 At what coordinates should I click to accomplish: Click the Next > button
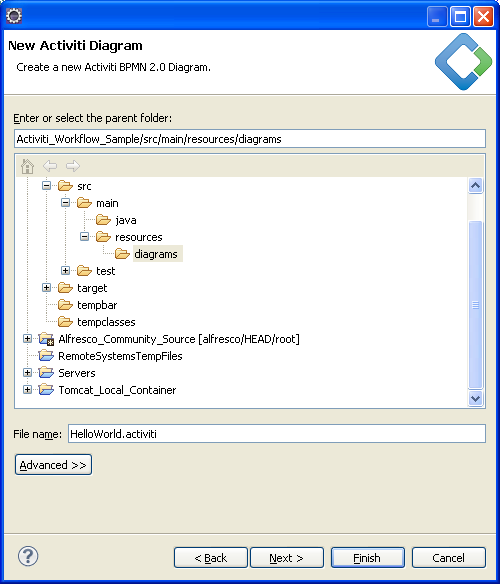tap(287, 558)
